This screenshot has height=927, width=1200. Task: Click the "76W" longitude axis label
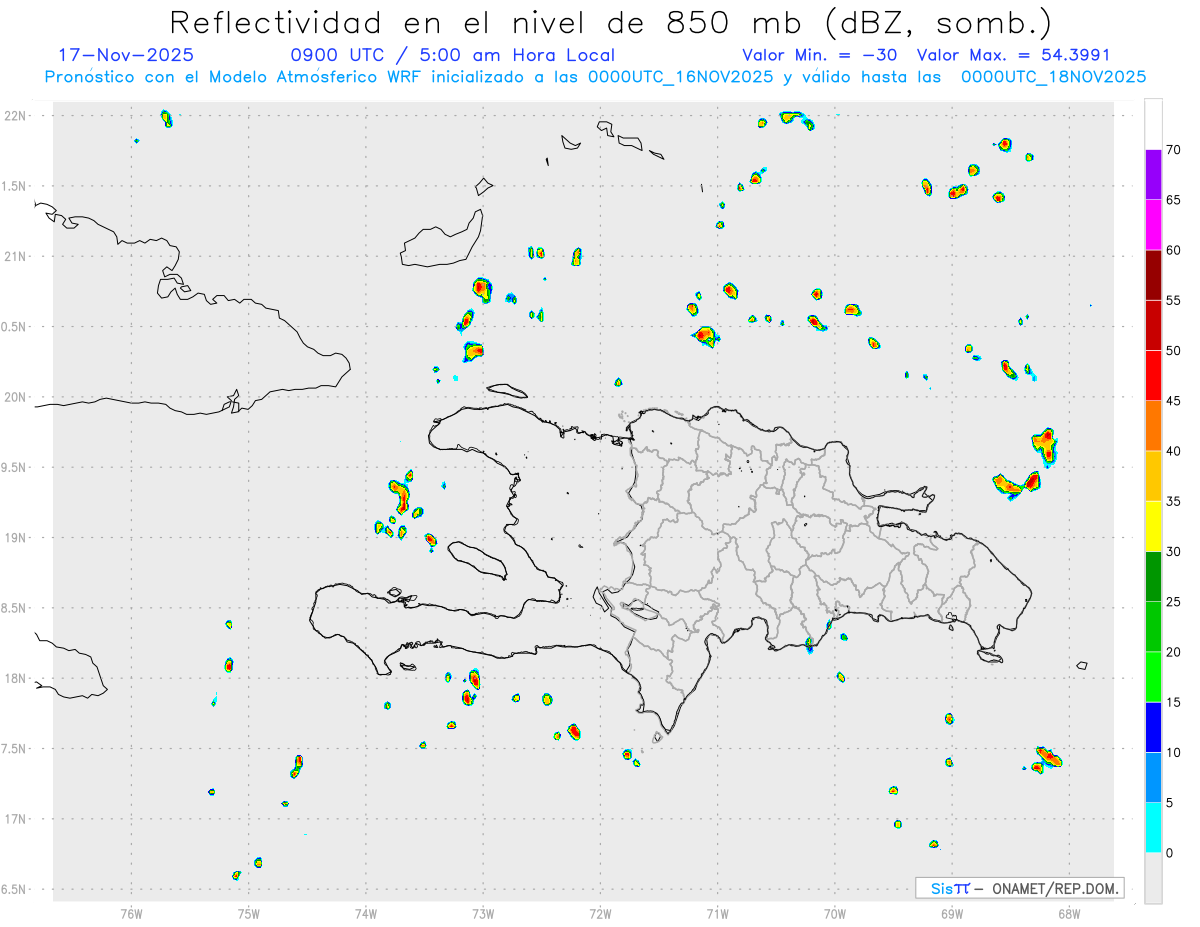coord(131,913)
